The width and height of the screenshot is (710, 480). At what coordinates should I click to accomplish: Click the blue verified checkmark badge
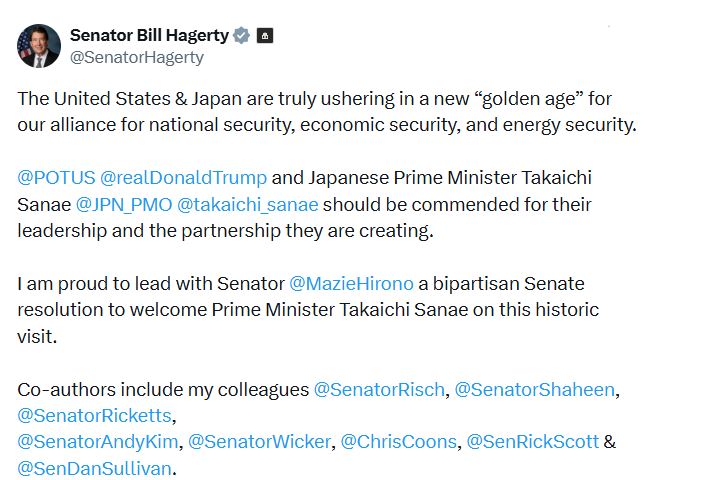(x=241, y=35)
